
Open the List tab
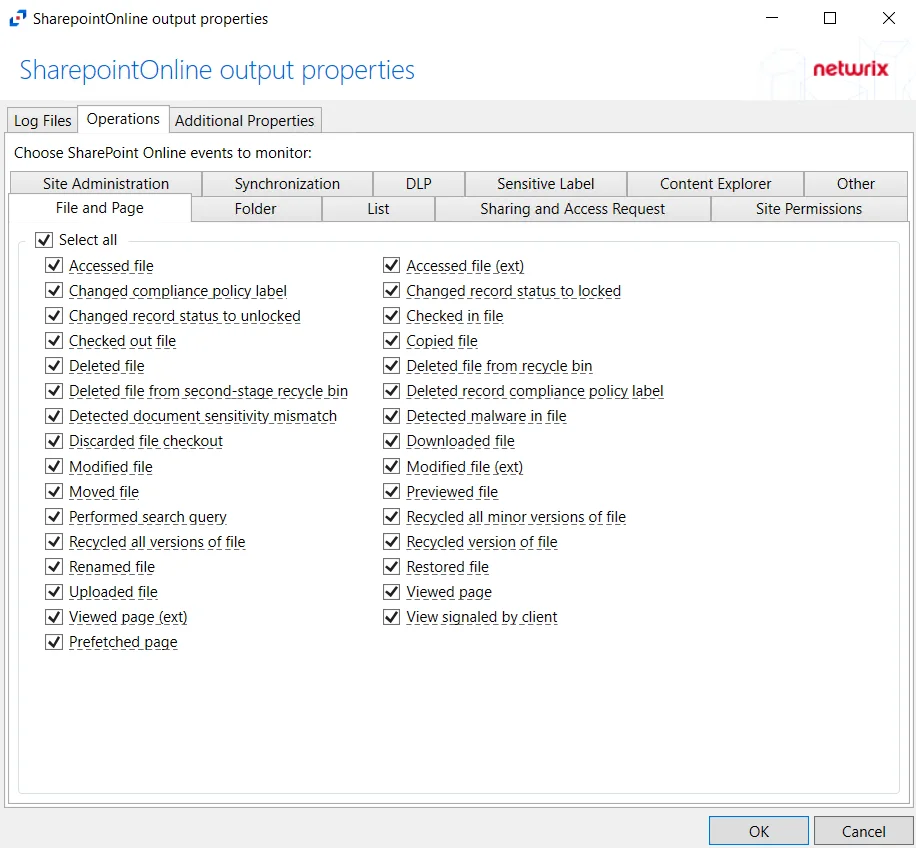378,208
